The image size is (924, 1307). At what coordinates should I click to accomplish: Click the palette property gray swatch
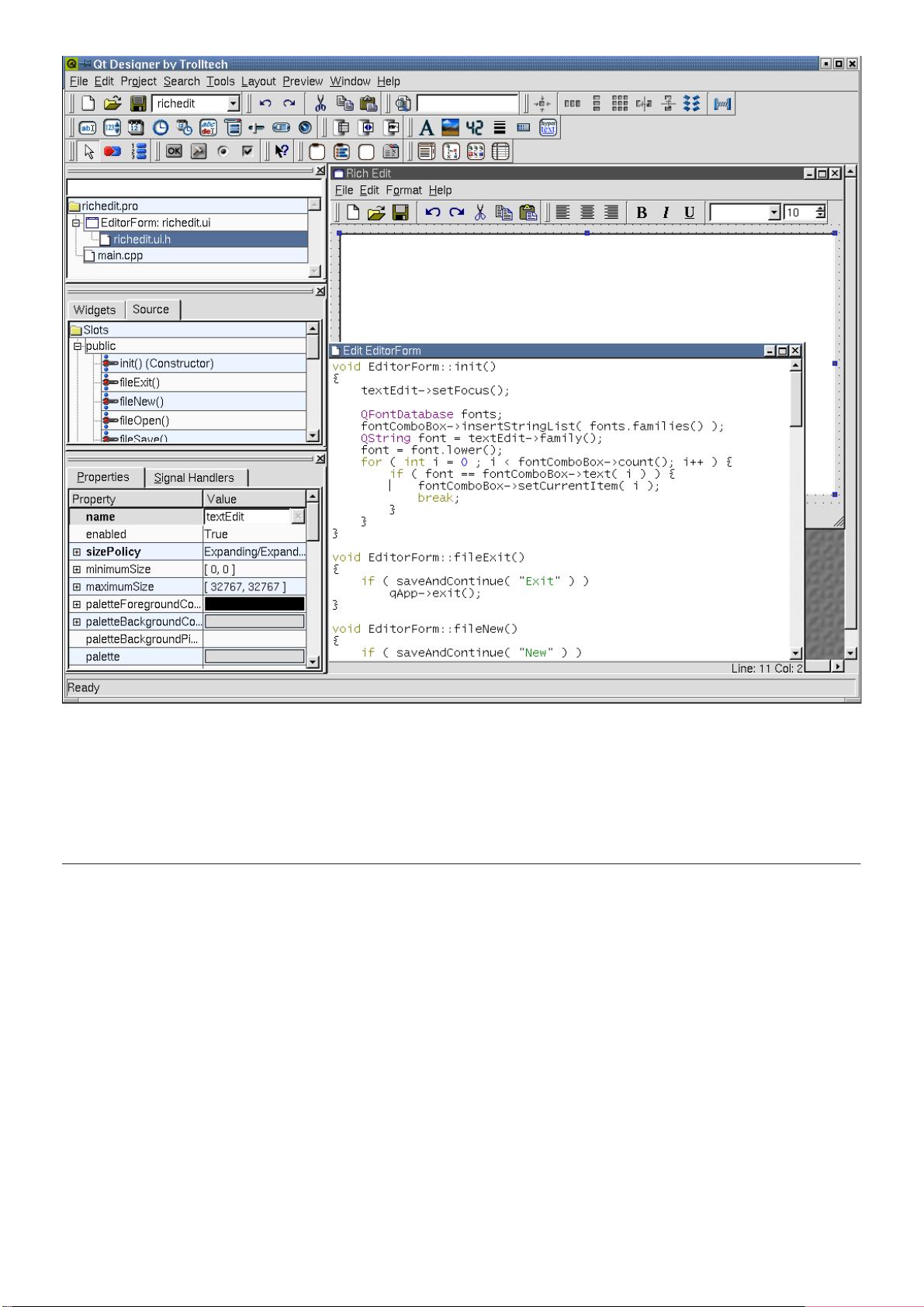(x=254, y=657)
